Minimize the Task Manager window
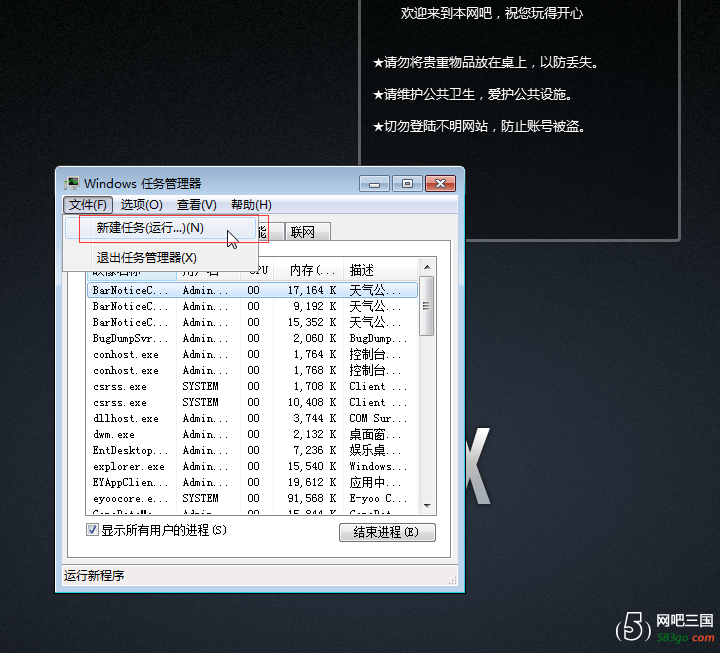720x653 pixels. point(374,184)
